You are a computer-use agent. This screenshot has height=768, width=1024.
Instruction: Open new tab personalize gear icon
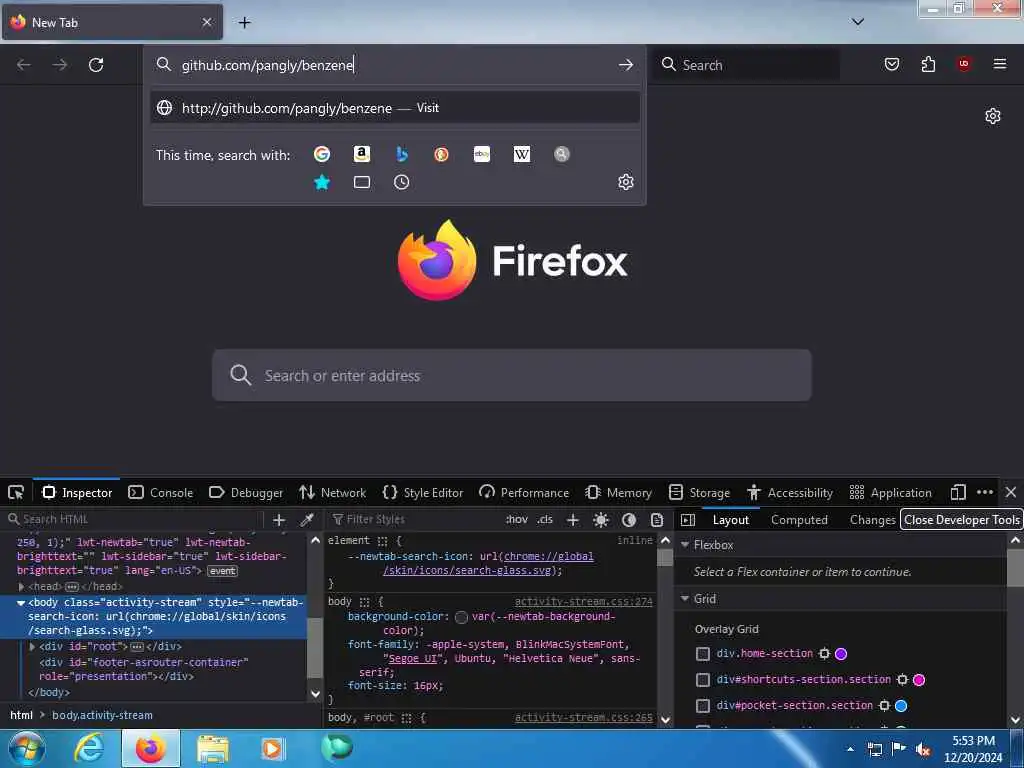992,116
